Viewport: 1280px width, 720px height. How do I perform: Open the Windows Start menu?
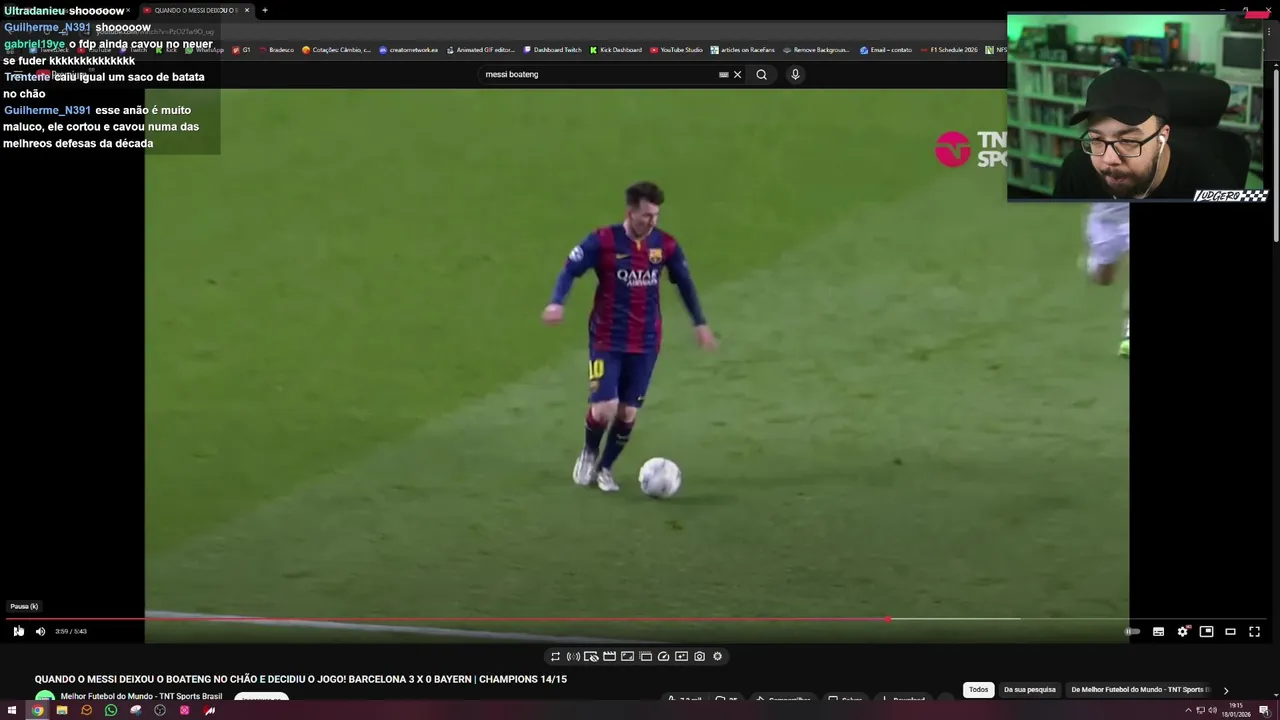[x=12, y=710]
